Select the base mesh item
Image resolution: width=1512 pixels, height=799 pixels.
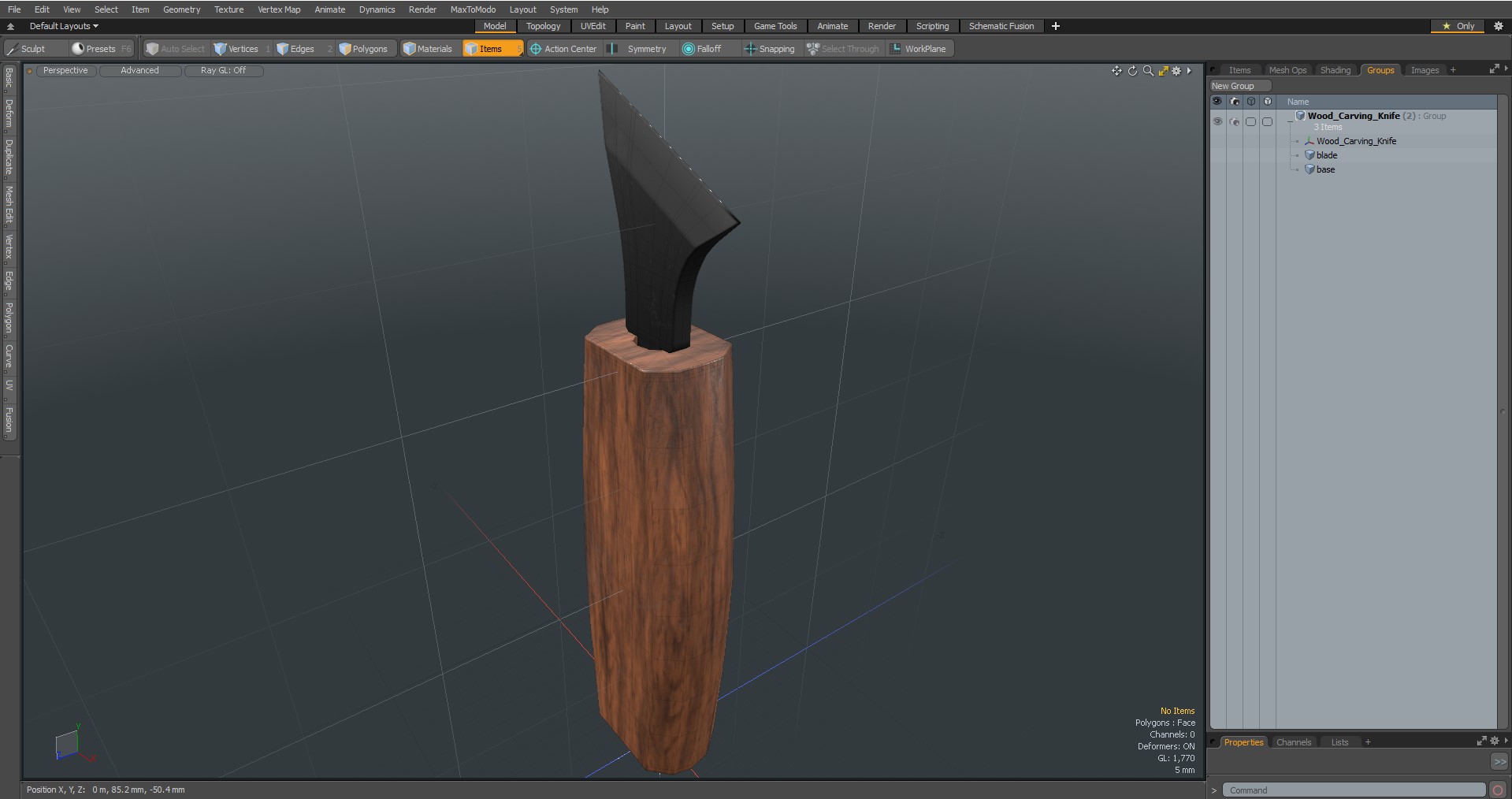pyautogui.click(x=1325, y=169)
